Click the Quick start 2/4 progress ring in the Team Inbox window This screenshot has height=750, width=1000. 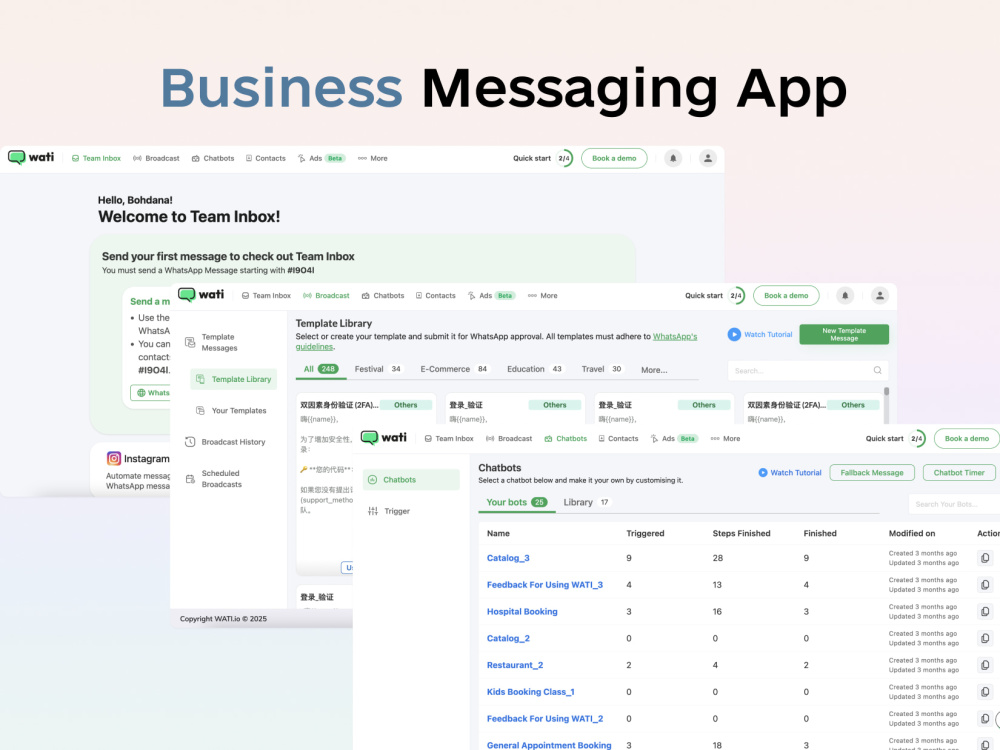point(564,158)
